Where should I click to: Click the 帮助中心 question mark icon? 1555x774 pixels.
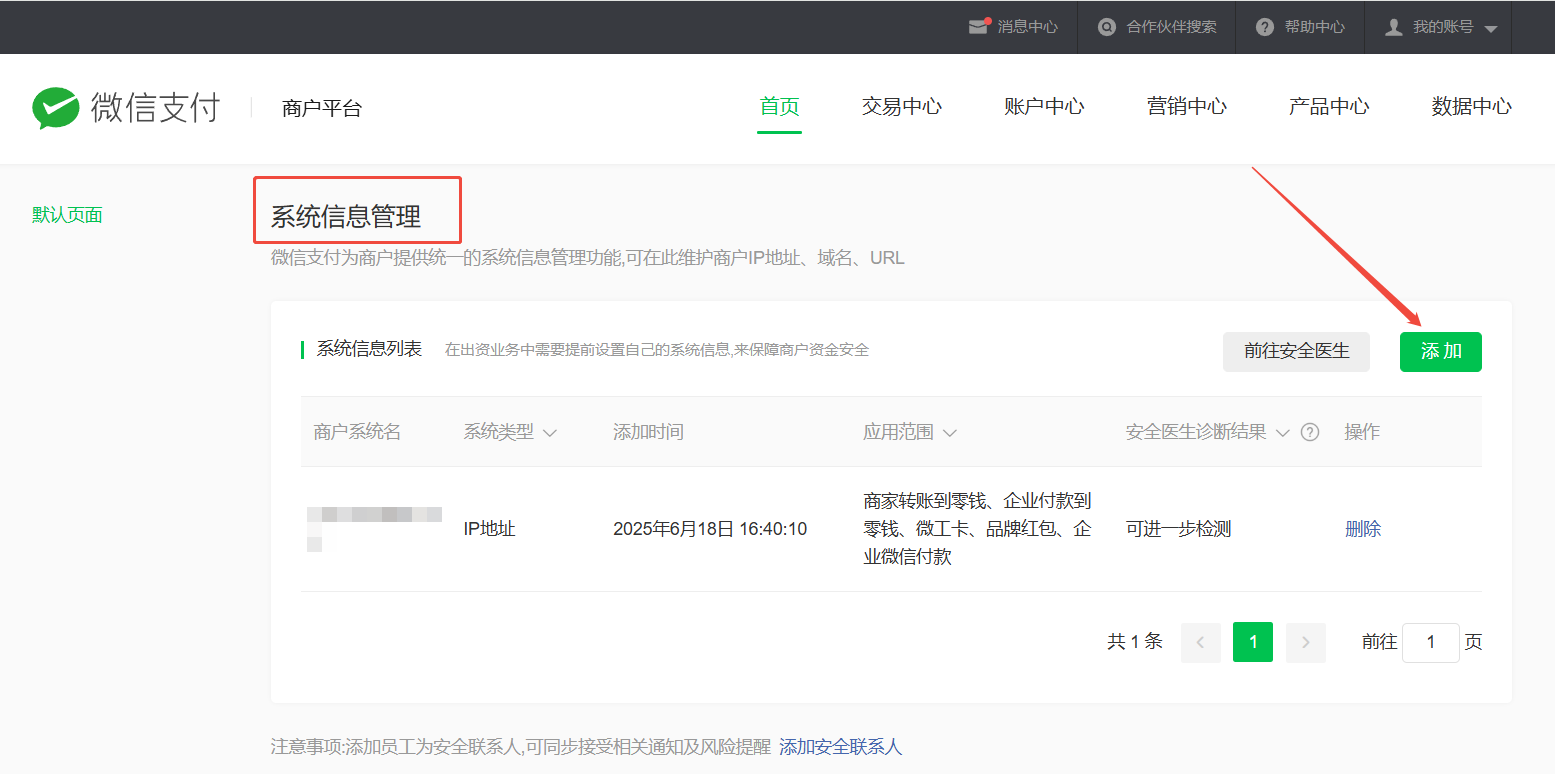point(1265,27)
